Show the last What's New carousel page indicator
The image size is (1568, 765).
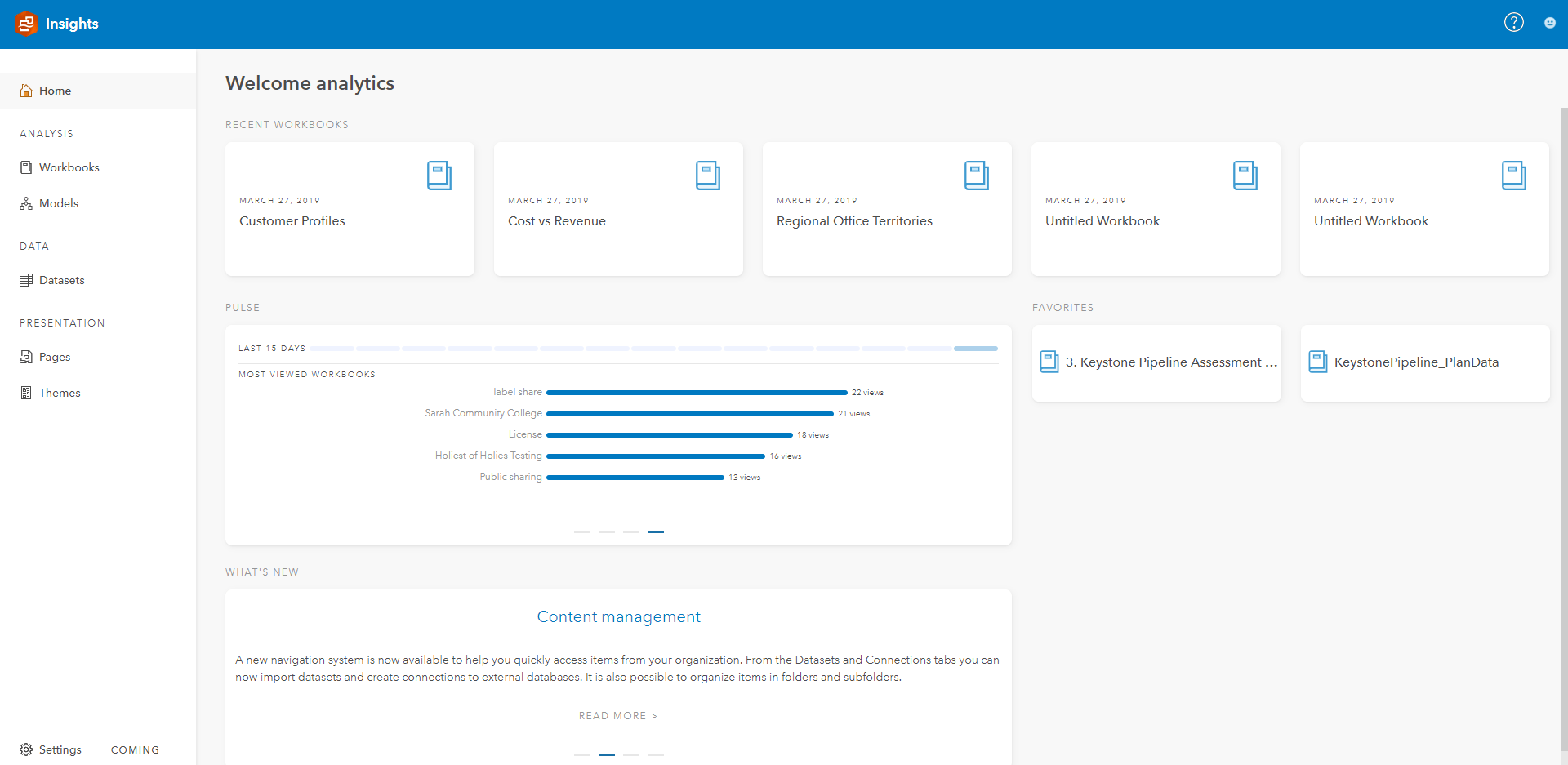pyautogui.click(x=656, y=755)
